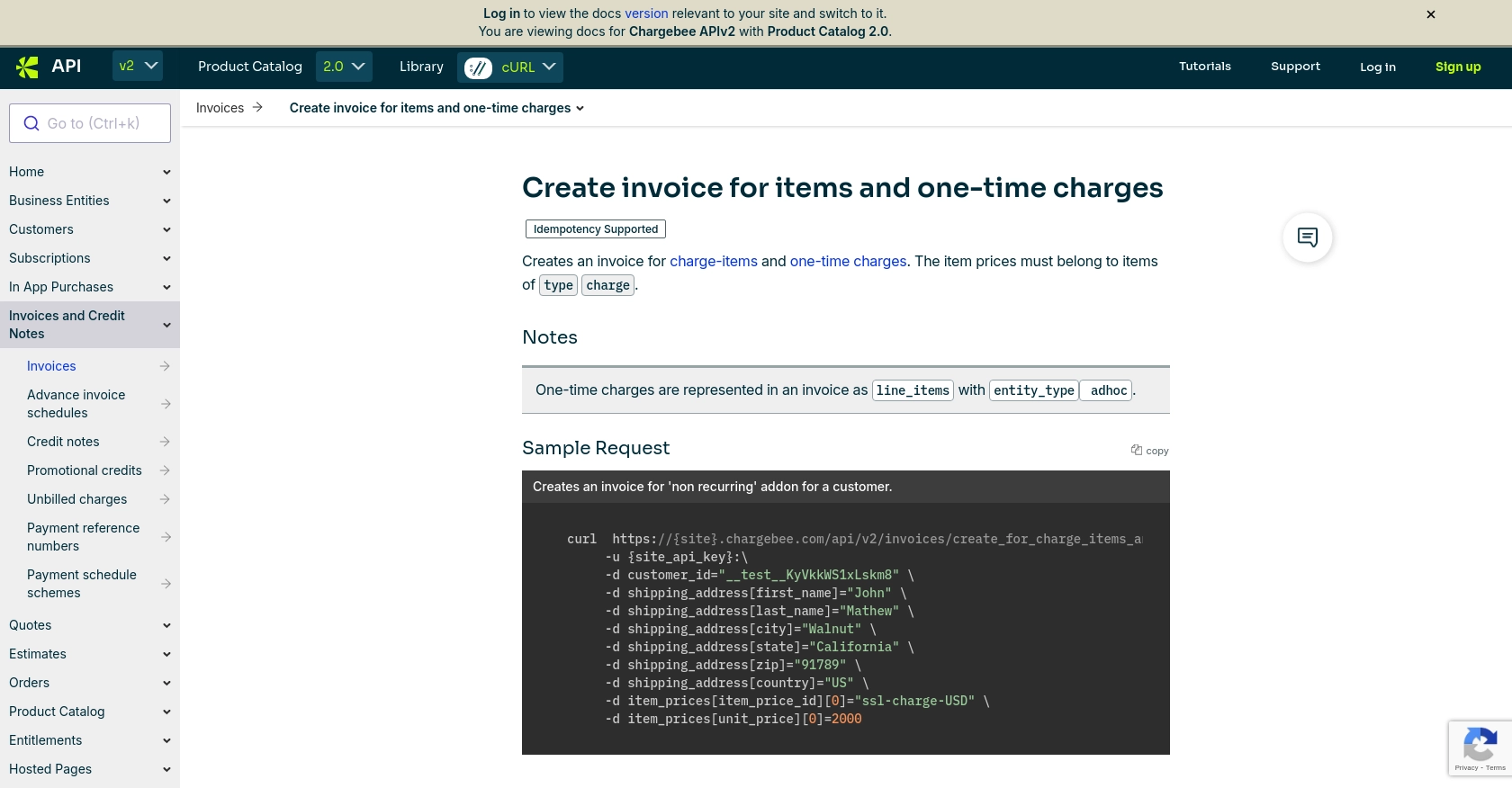This screenshot has height=788, width=1512.
Task: Expand the Subscriptions sidebar section
Action: click(166, 258)
